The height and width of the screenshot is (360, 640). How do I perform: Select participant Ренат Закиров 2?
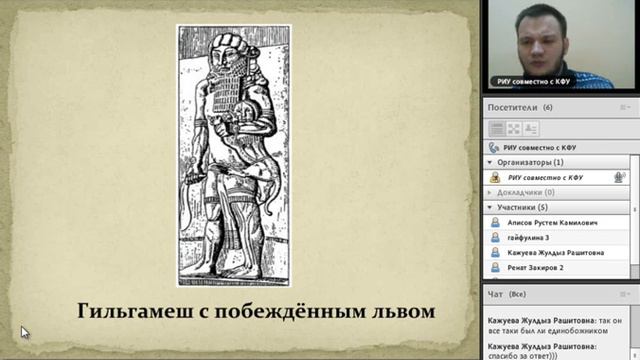pos(557,268)
